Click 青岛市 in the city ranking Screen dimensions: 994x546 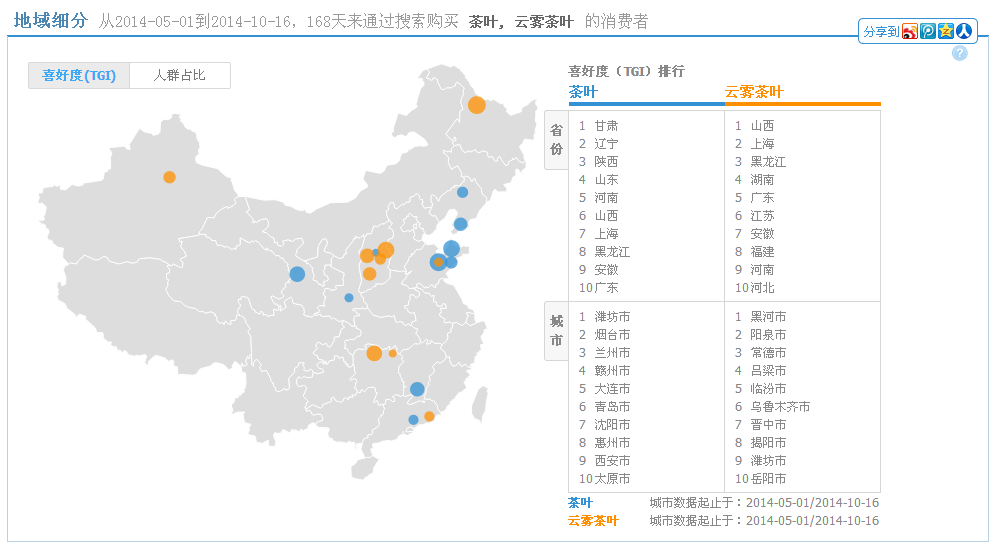tap(612, 406)
